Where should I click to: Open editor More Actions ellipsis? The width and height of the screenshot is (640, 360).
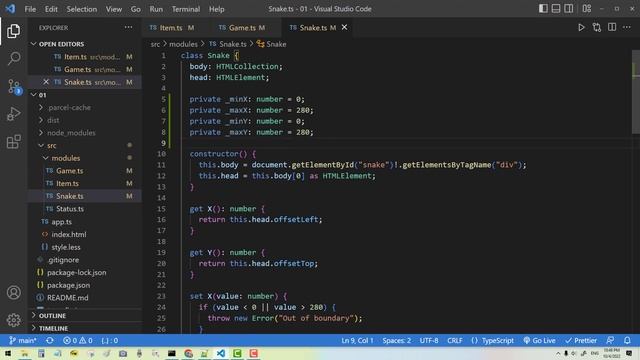(627, 28)
